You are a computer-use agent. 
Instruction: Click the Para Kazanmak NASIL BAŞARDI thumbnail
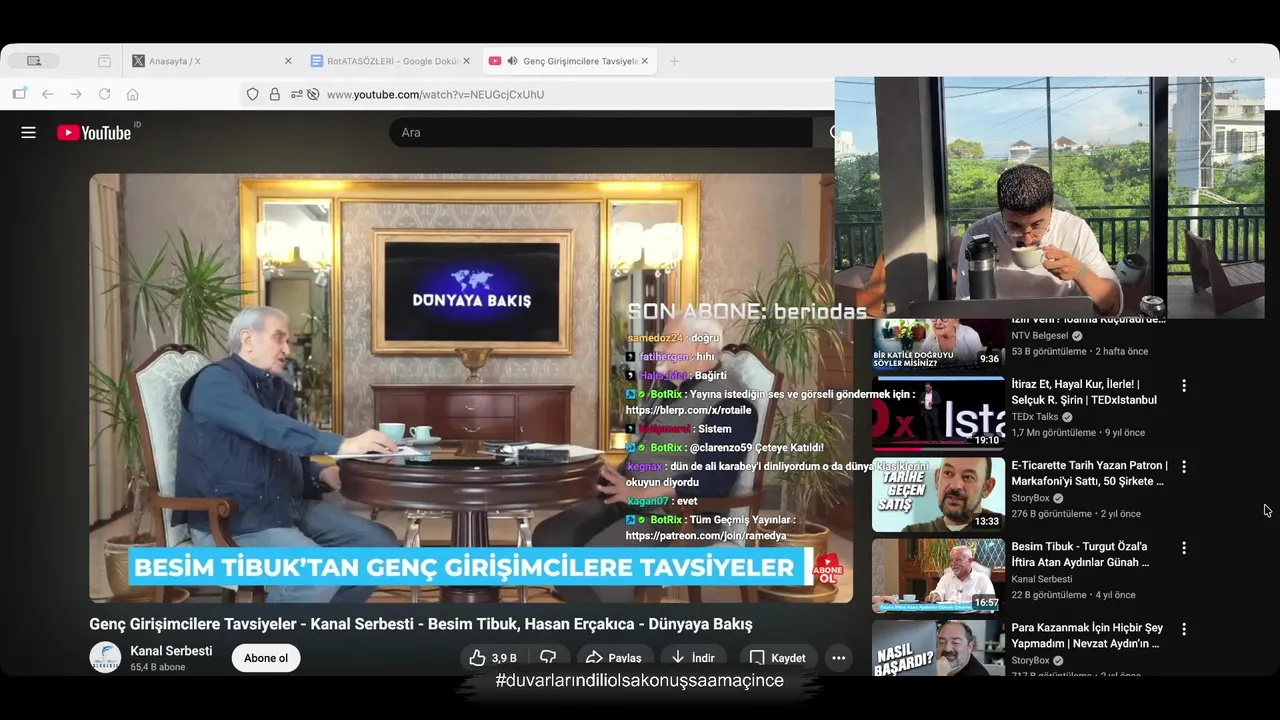coord(938,648)
